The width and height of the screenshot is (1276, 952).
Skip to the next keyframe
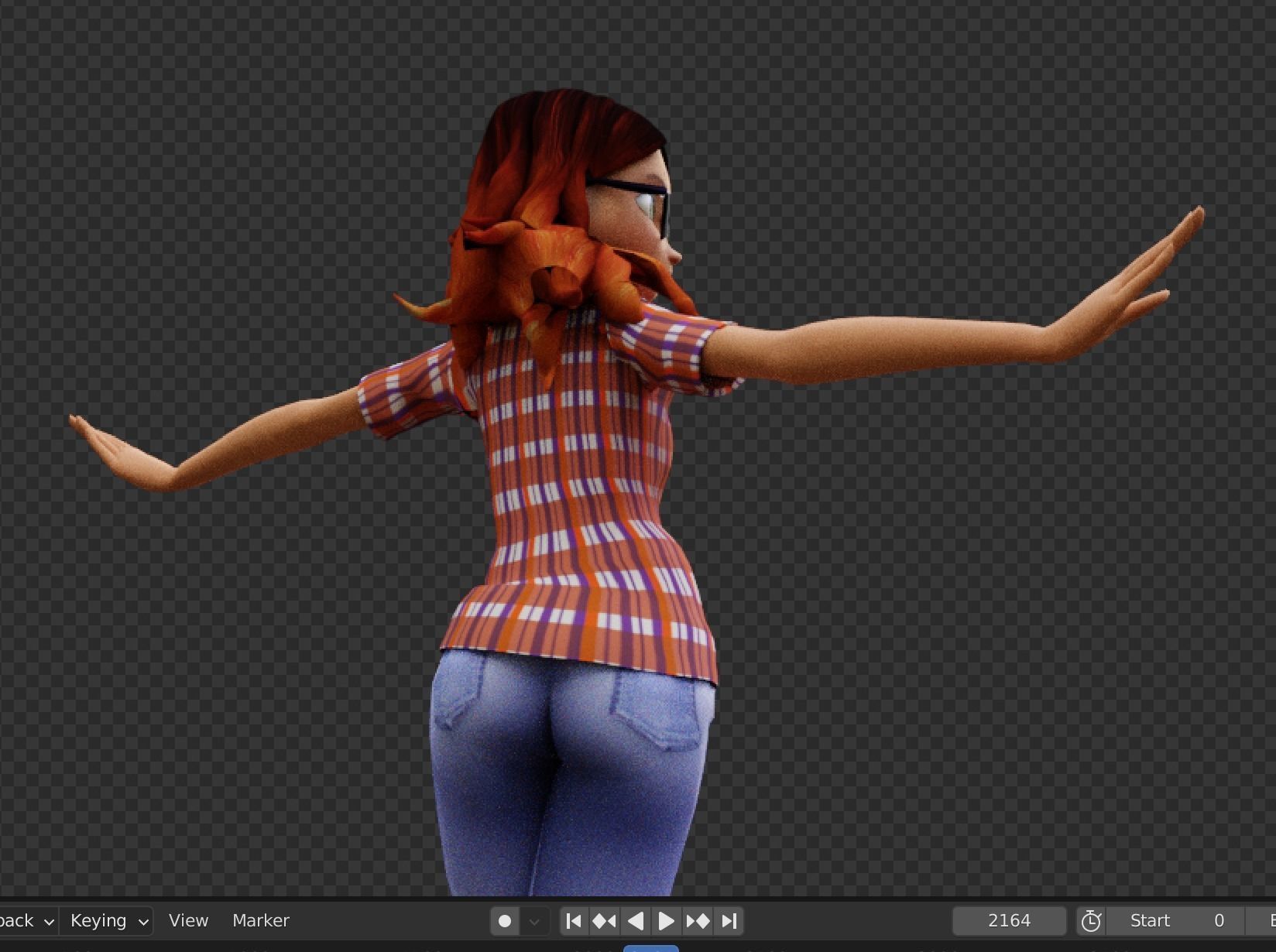click(x=696, y=920)
